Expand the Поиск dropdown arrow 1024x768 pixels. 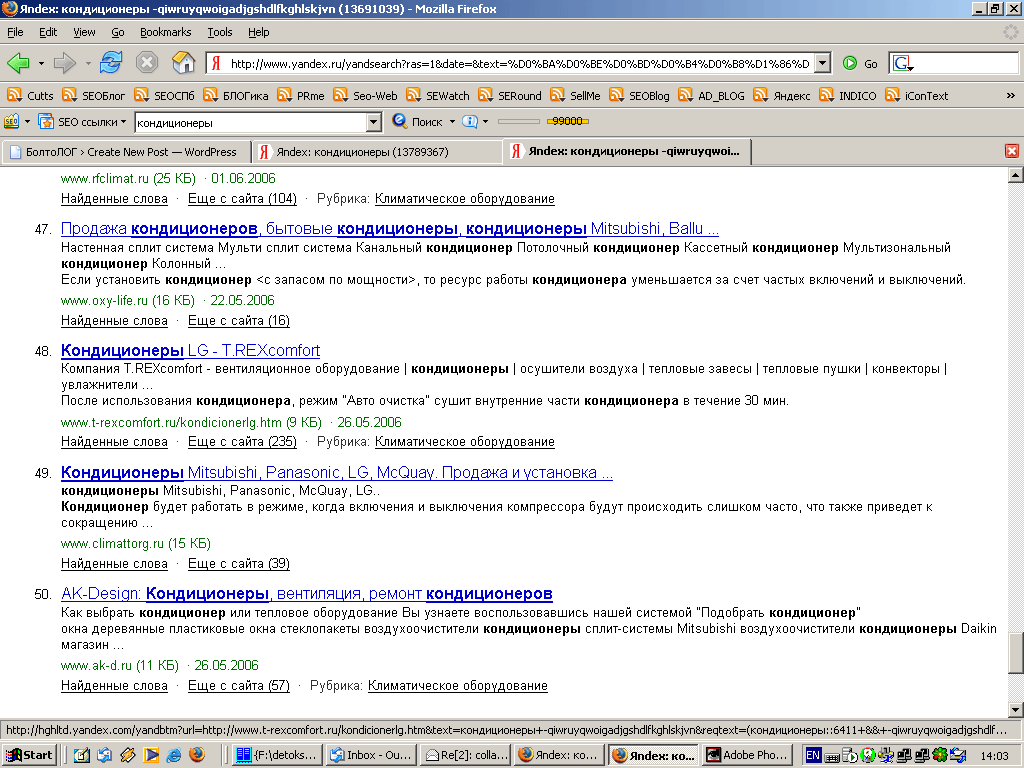(x=452, y=122)
